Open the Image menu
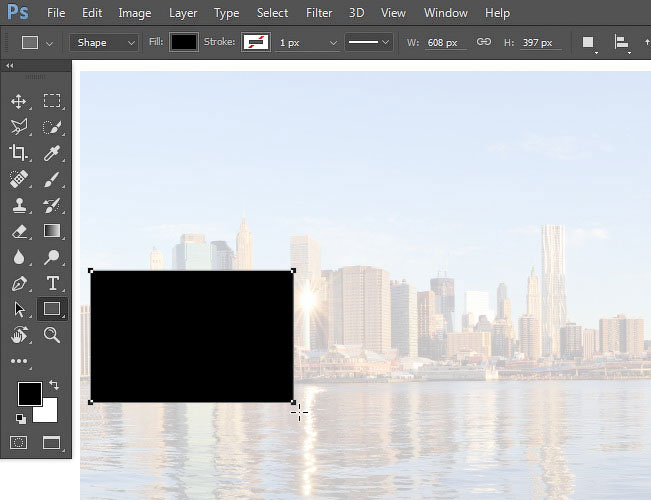 pos(135,13)
